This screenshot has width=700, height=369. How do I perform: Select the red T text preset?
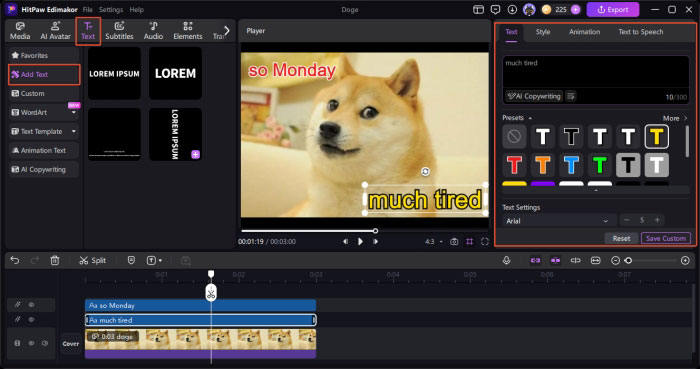pyautogui.click(x=514, y=165)
